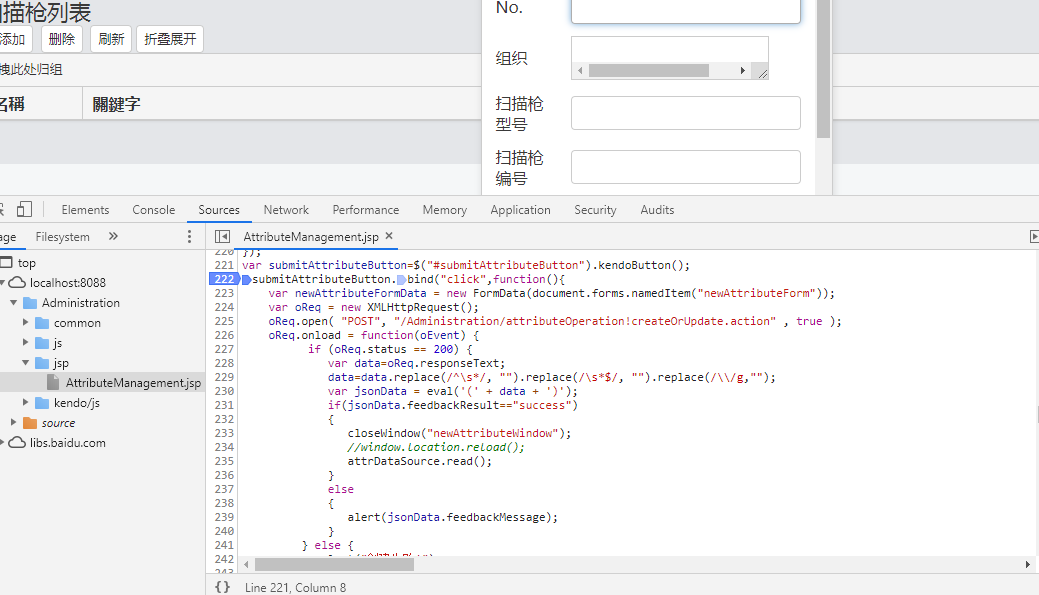Toggle the breakpoint on line 222

(x=224, y=279)
